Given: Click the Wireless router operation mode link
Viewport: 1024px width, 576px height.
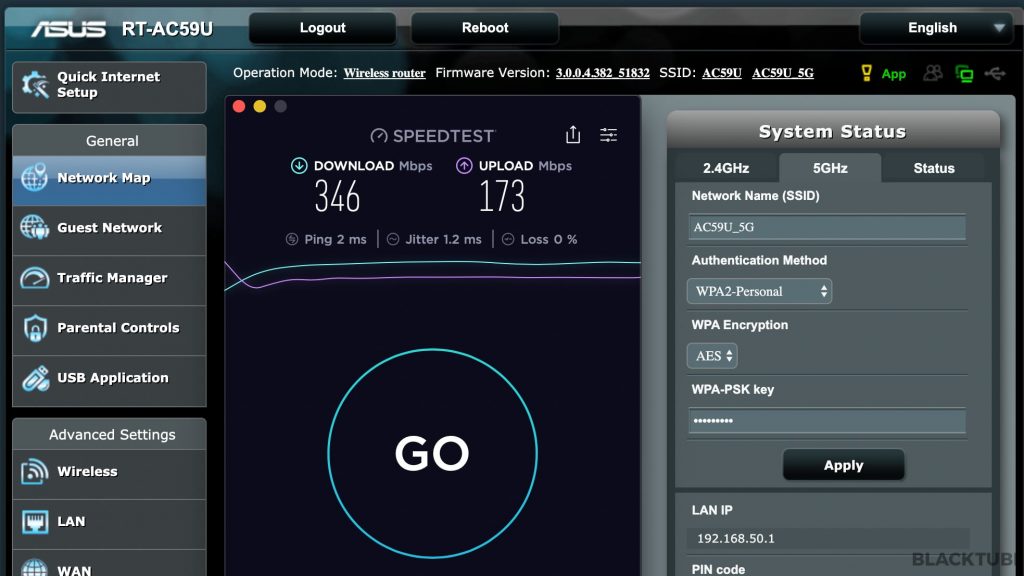Looking at the screenshot, I should pos(385,73).
